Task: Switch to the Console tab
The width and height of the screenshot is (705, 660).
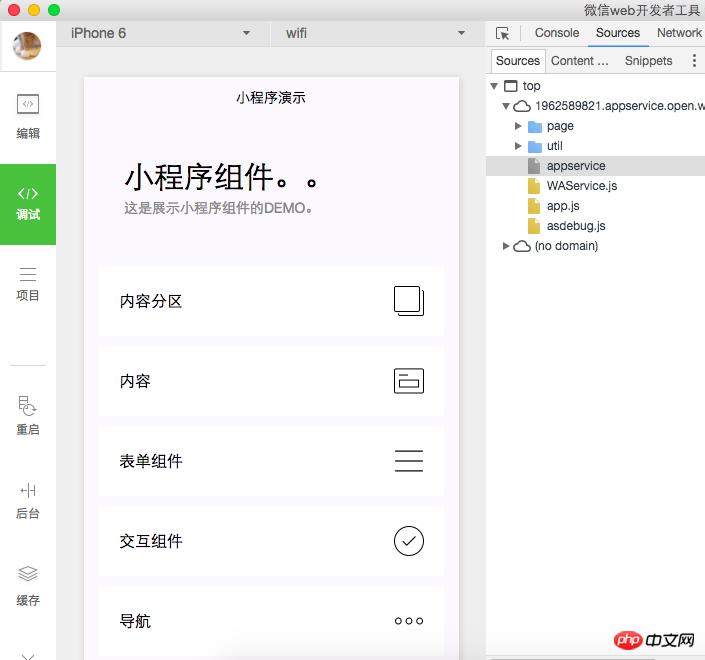Action: coord(557,33)
